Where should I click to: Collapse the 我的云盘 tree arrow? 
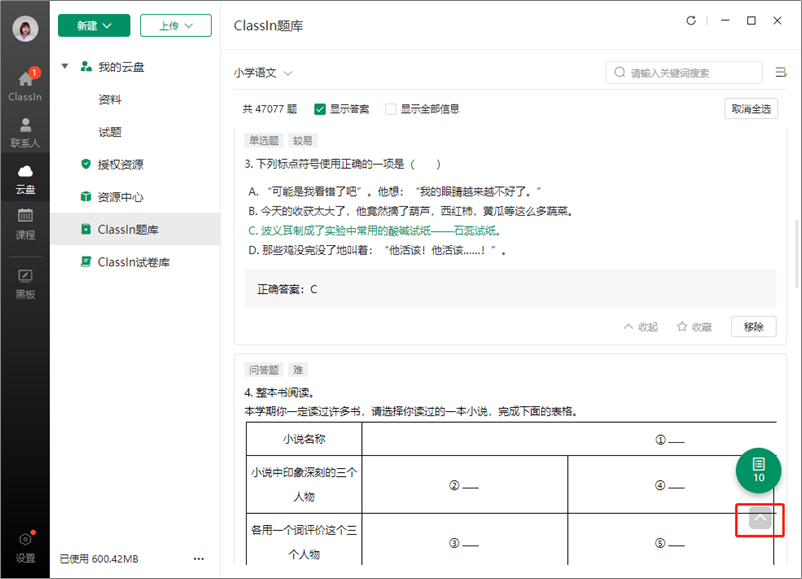pos(65,66)
